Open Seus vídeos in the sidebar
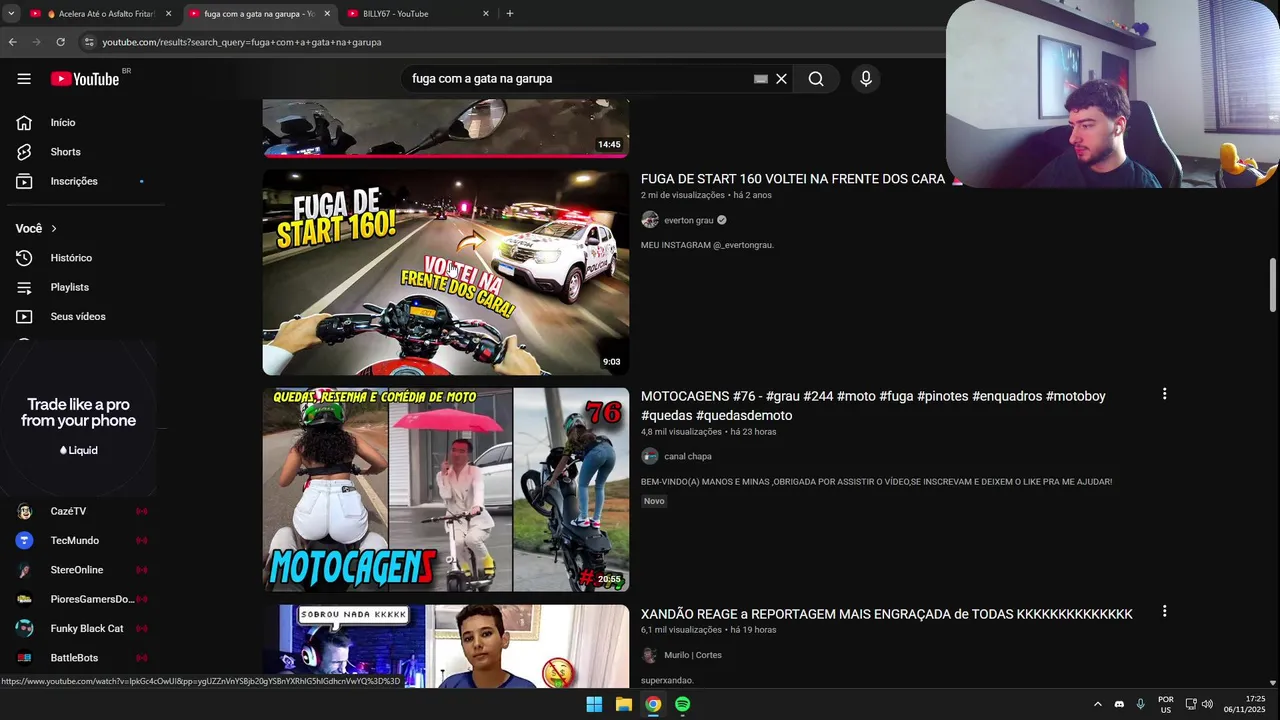 coord(80,317)
